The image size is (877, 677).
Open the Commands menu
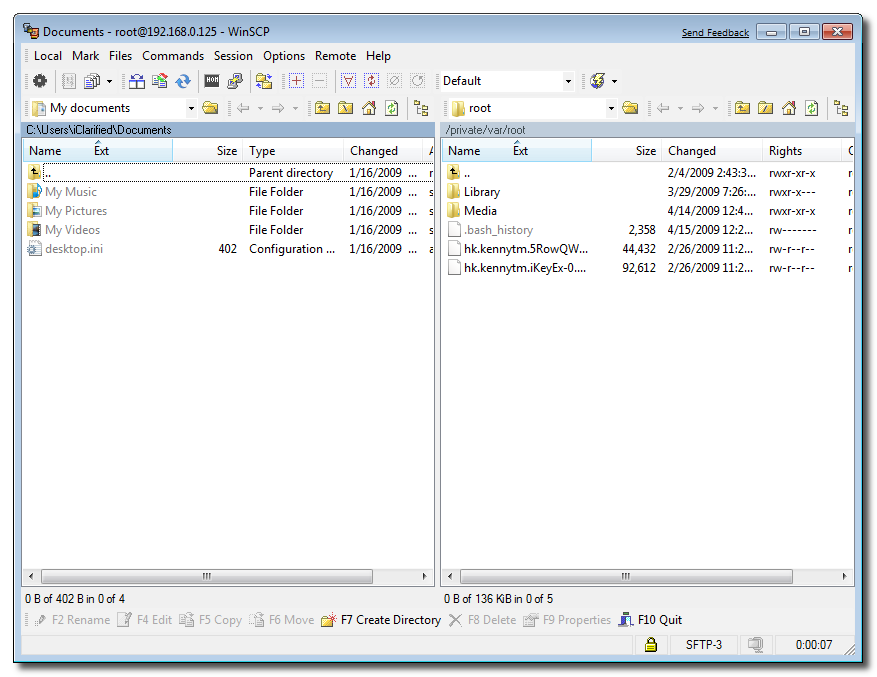pyautogui.click(x=172, y=56)
